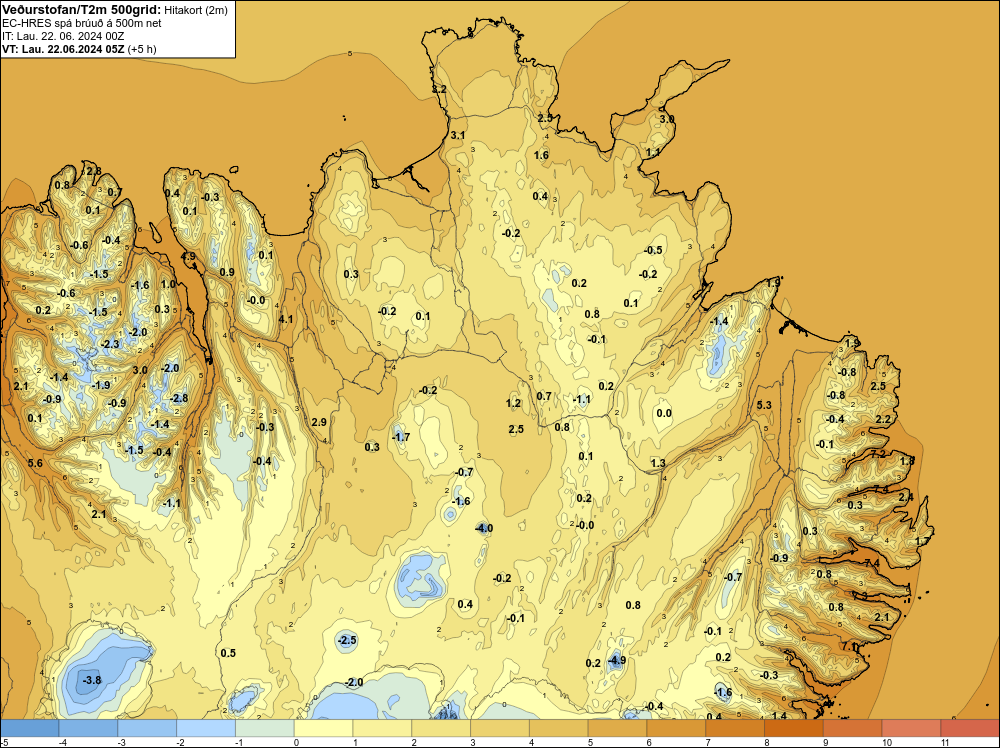Click the '2.9' temperature value
Image resolution: width=1000 pixels, height=748 pixels.
(x=319, y=422)
